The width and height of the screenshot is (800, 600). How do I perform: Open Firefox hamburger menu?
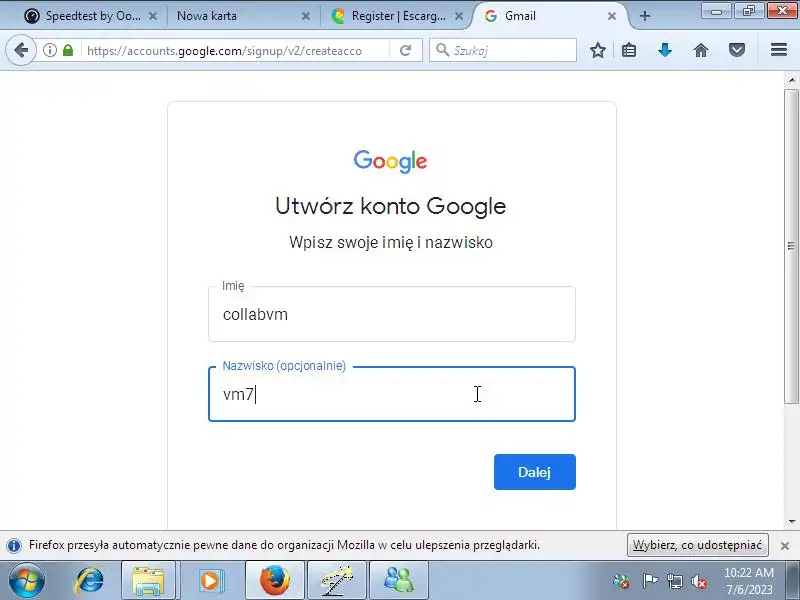tap(779, 49)
